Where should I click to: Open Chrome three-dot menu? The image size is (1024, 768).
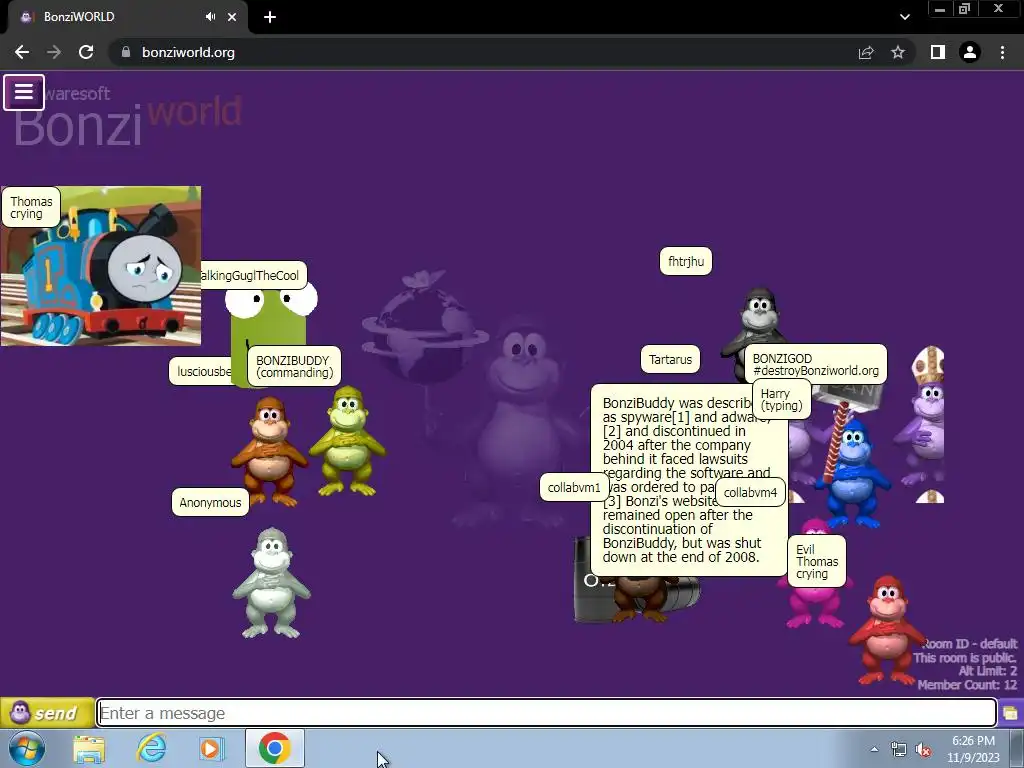pyautogui.click(x=1002, y=52)
